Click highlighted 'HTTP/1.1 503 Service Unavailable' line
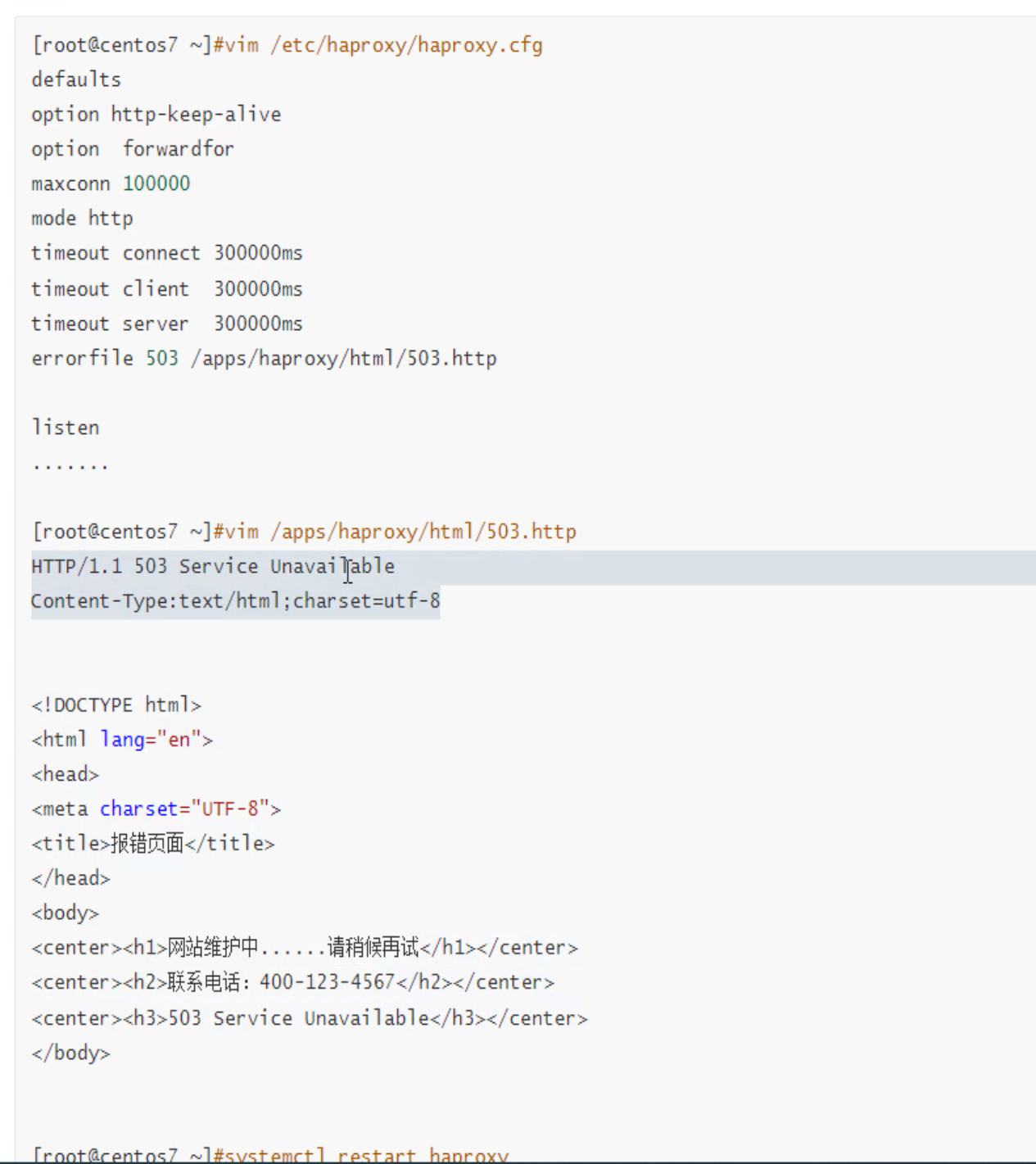This screenshot has height=1164, width=1036. click(213, 567)
